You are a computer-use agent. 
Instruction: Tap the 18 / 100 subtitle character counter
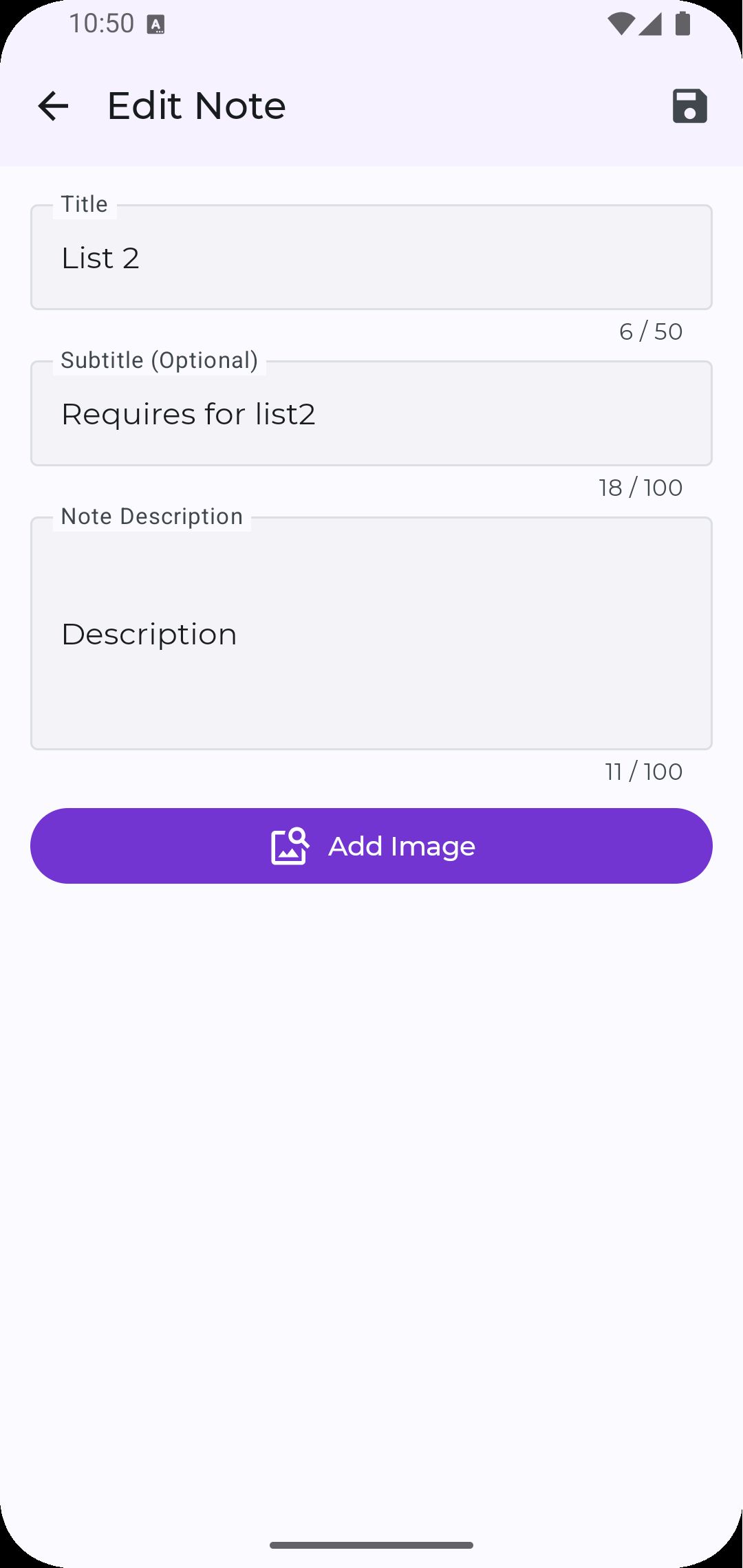(640, 488)
